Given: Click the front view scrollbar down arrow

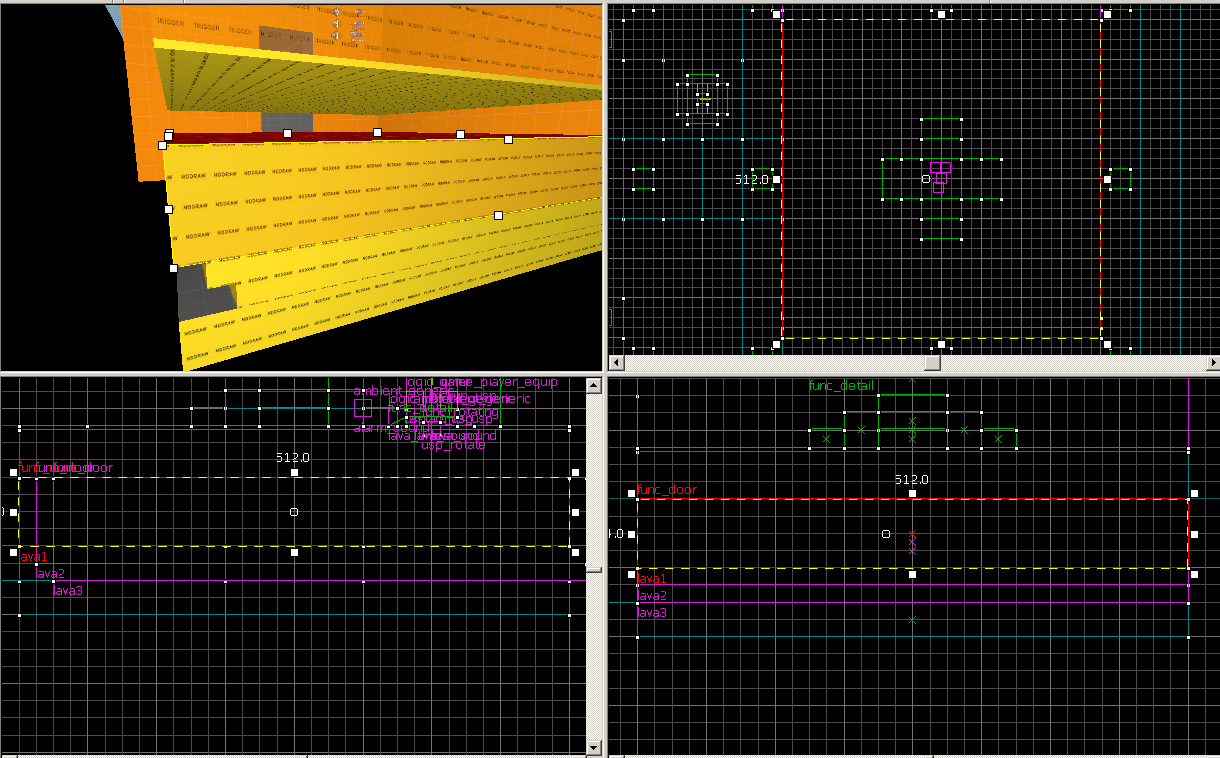Looking at the screenshot, I should tap(594, 746).
